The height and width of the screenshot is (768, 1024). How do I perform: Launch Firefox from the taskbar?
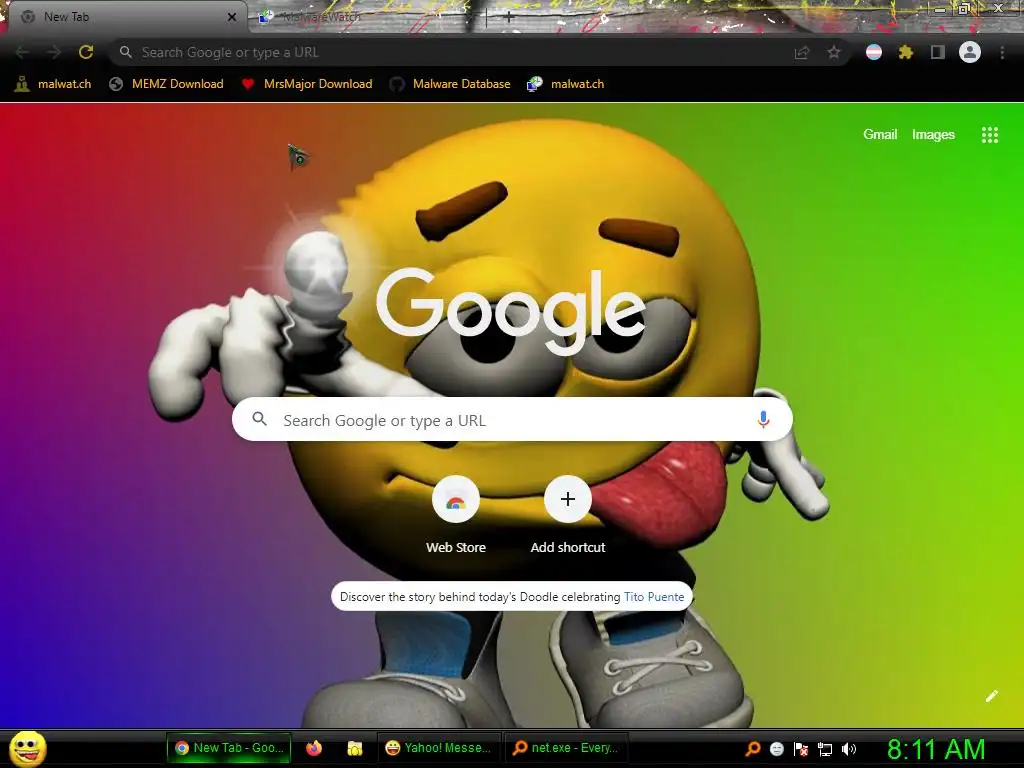(313, 748)
